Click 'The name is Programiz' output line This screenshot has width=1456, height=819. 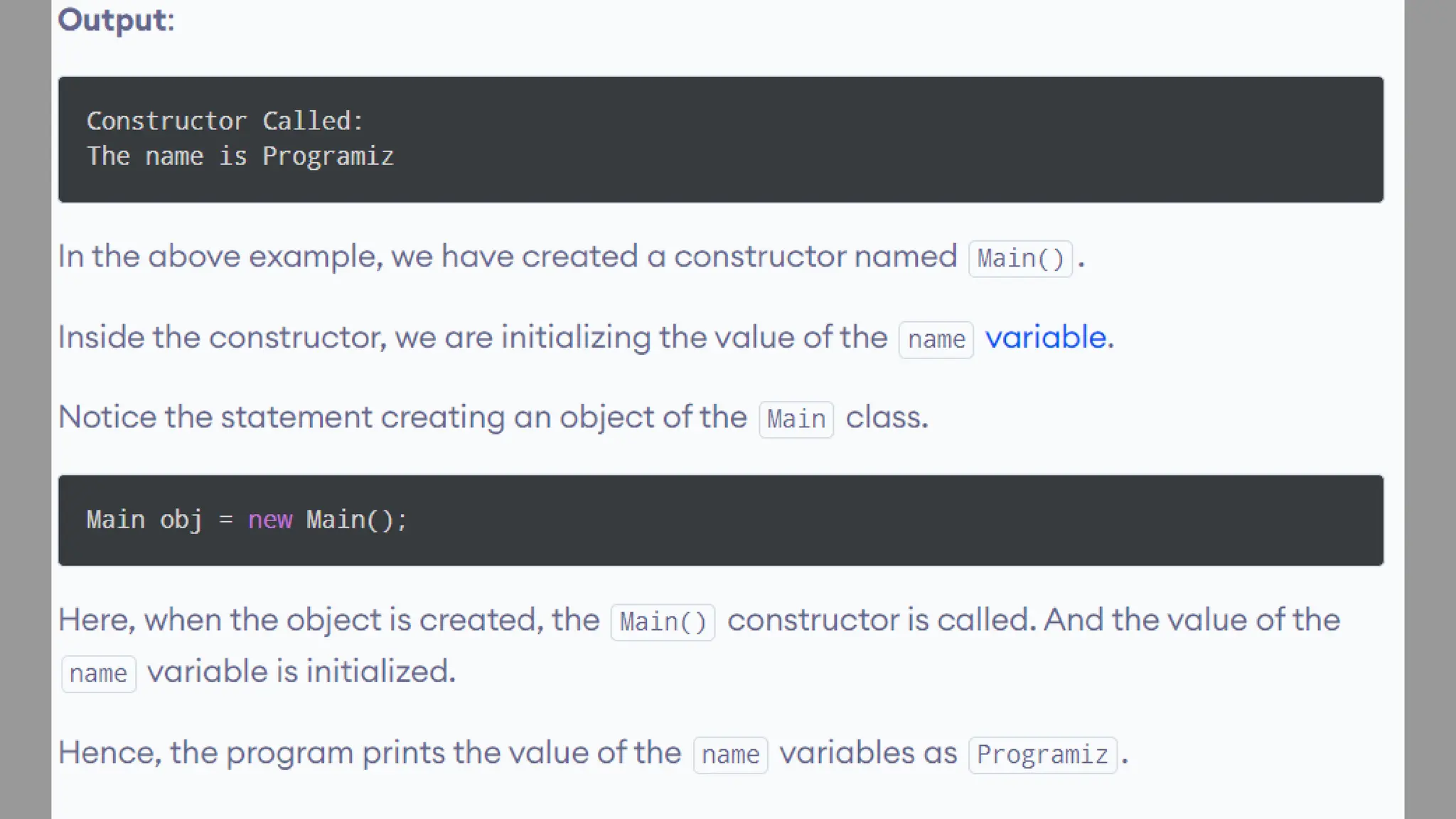pos(240,156)
